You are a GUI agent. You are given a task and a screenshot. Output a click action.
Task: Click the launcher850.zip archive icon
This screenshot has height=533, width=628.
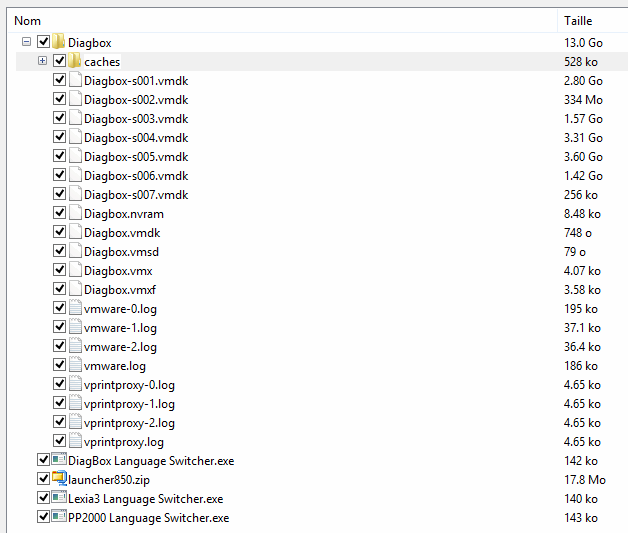click(x=59, y=479)
